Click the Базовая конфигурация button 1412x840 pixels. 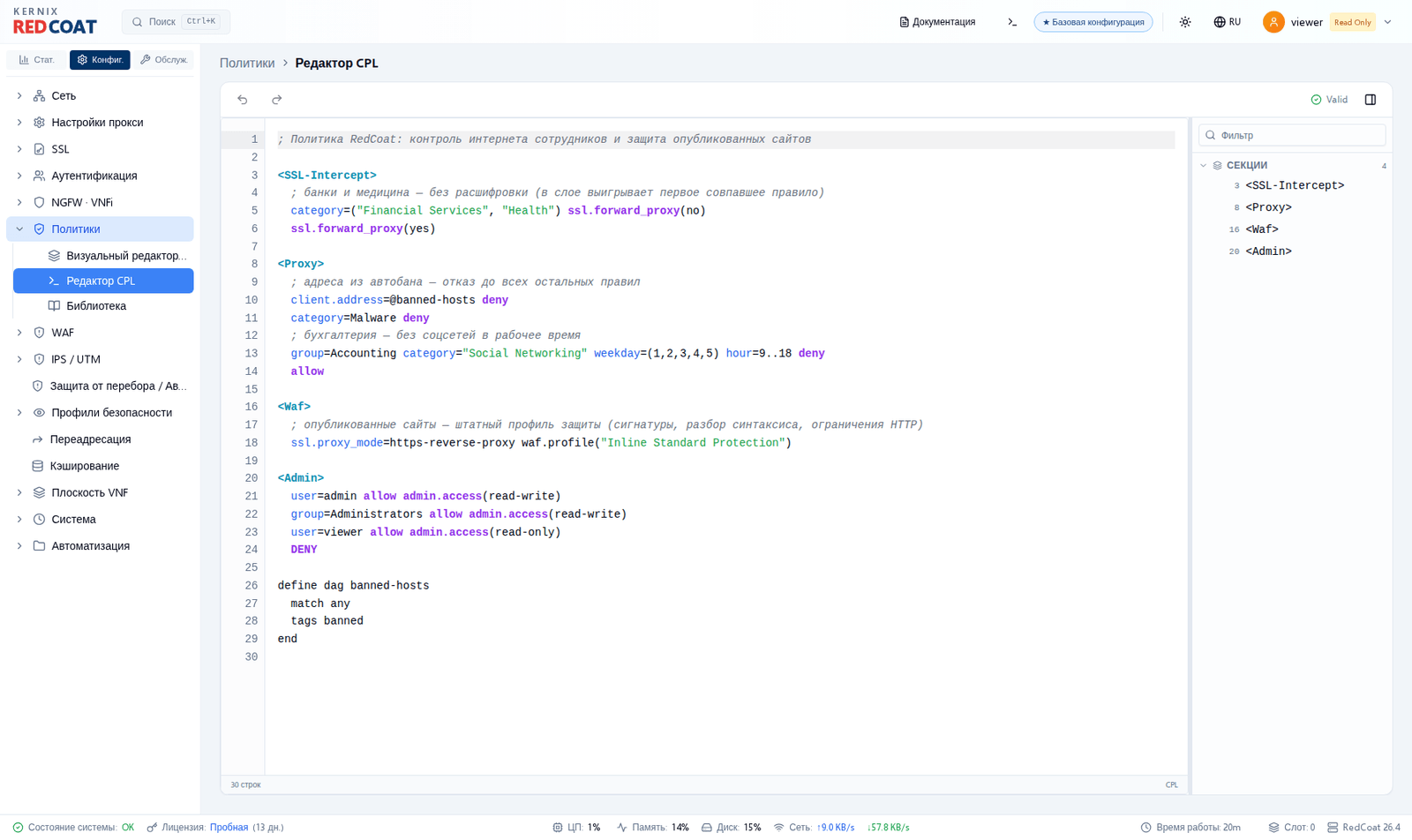[x=1093, y=22]
